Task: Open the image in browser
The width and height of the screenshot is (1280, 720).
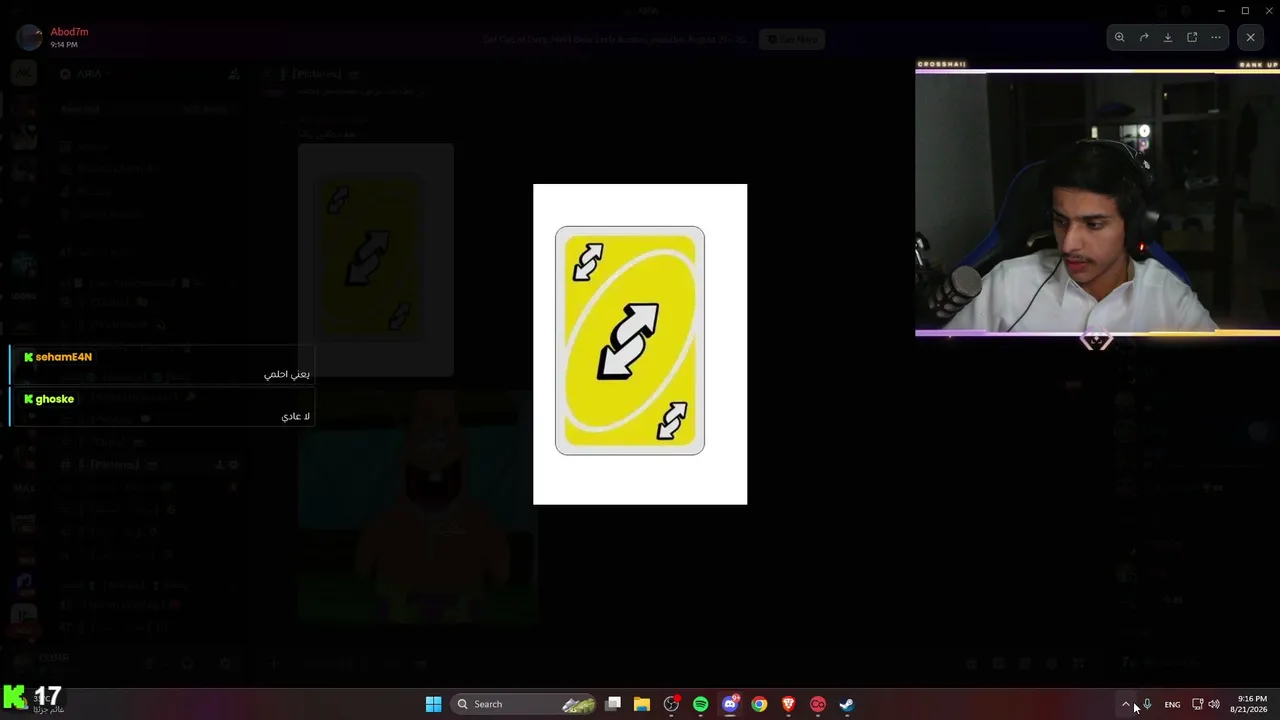Action: click(x=1192, y=38)
